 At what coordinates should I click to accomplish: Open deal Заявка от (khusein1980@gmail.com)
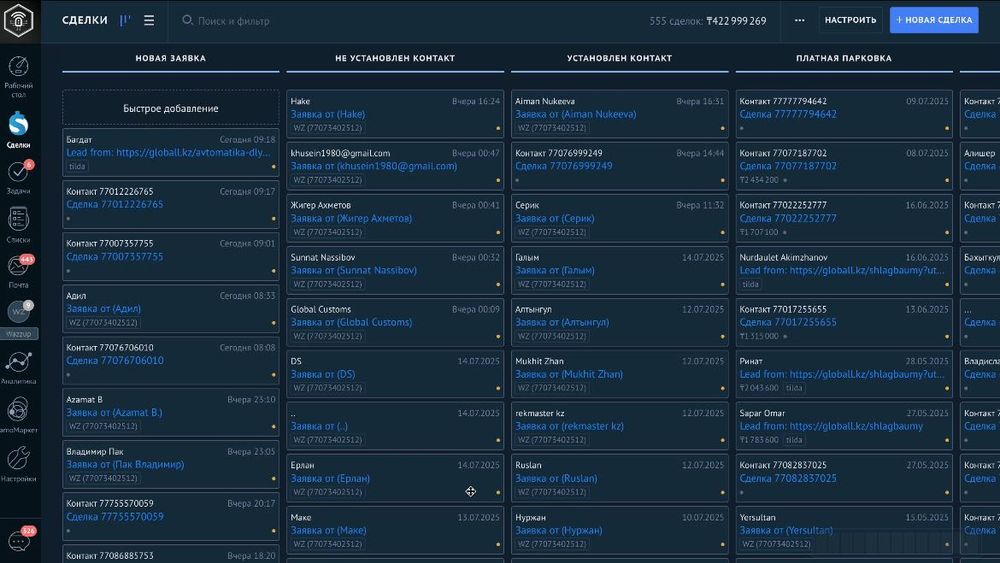pyautogui.click(x=374, y=166)
